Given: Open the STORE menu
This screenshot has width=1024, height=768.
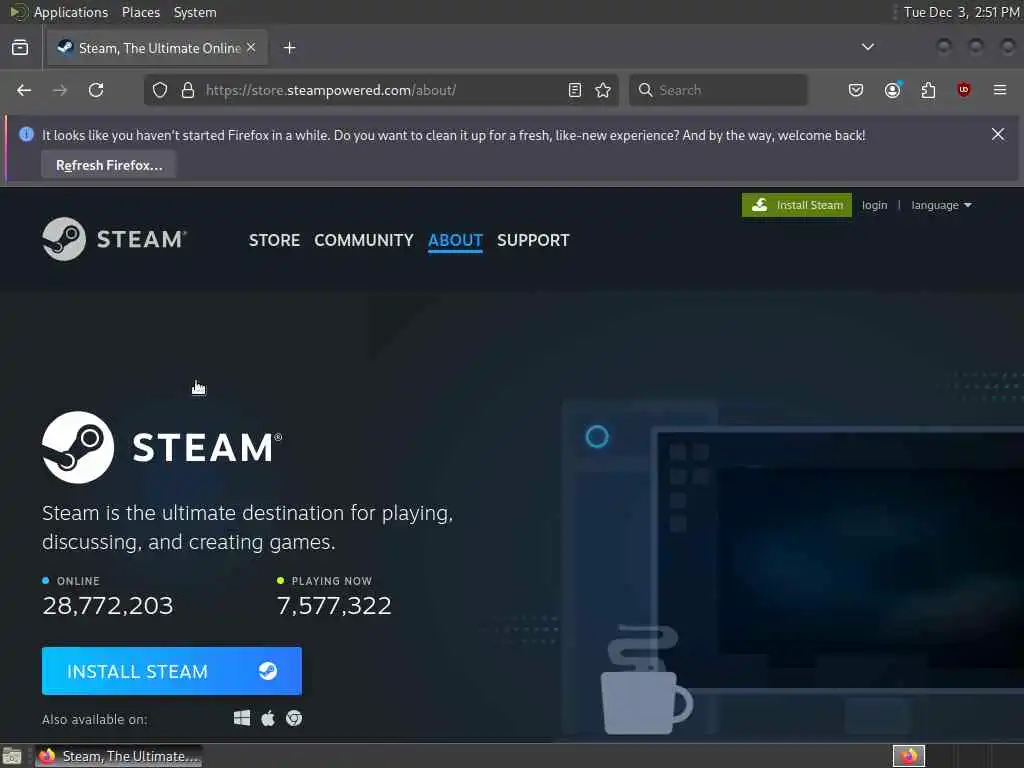Looking at the screenshot, I should (x=274, y=240).
